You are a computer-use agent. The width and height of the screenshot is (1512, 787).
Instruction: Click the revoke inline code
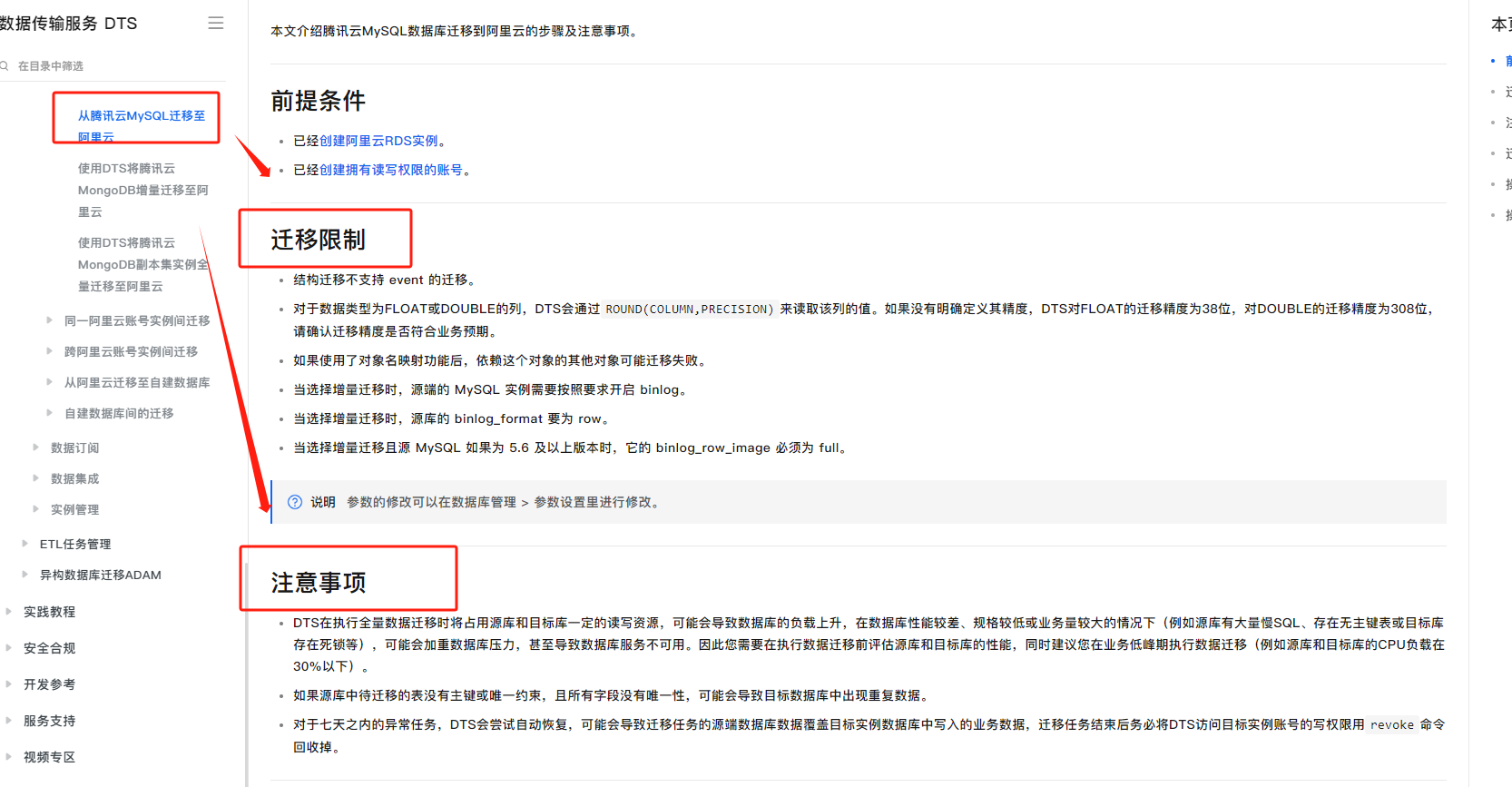(1392, 725)
